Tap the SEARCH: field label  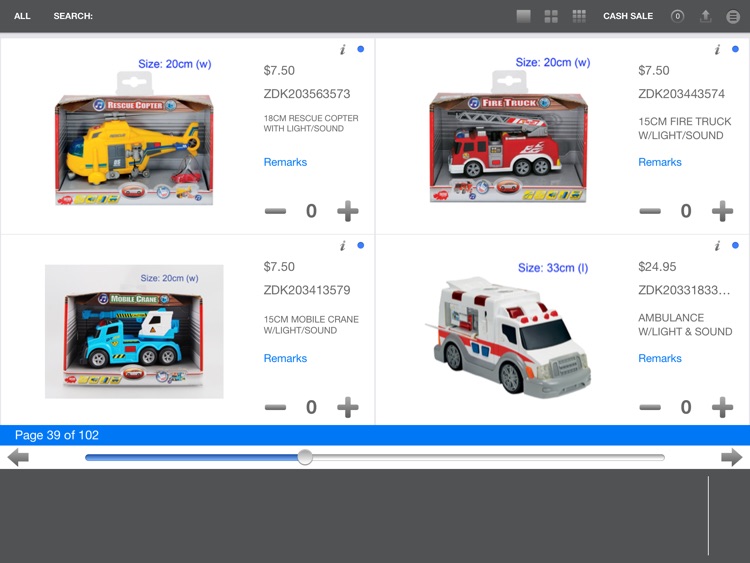click(73, 16)
